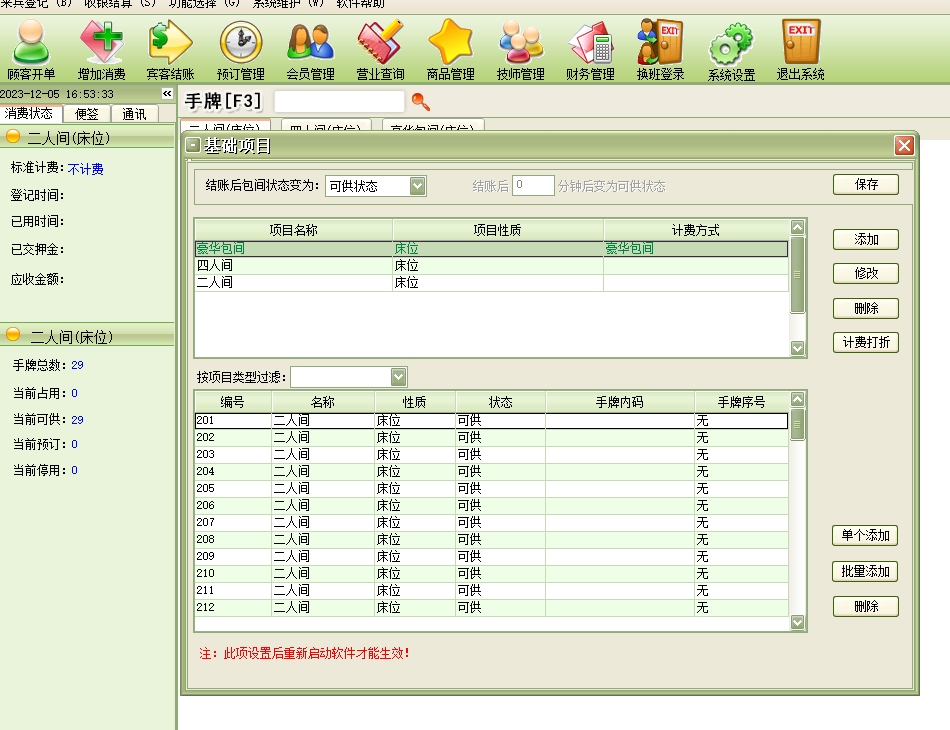The image size is (950, 730).
Task: Collapse the left sidebar with double-arrow button
Action: [167, 94]
